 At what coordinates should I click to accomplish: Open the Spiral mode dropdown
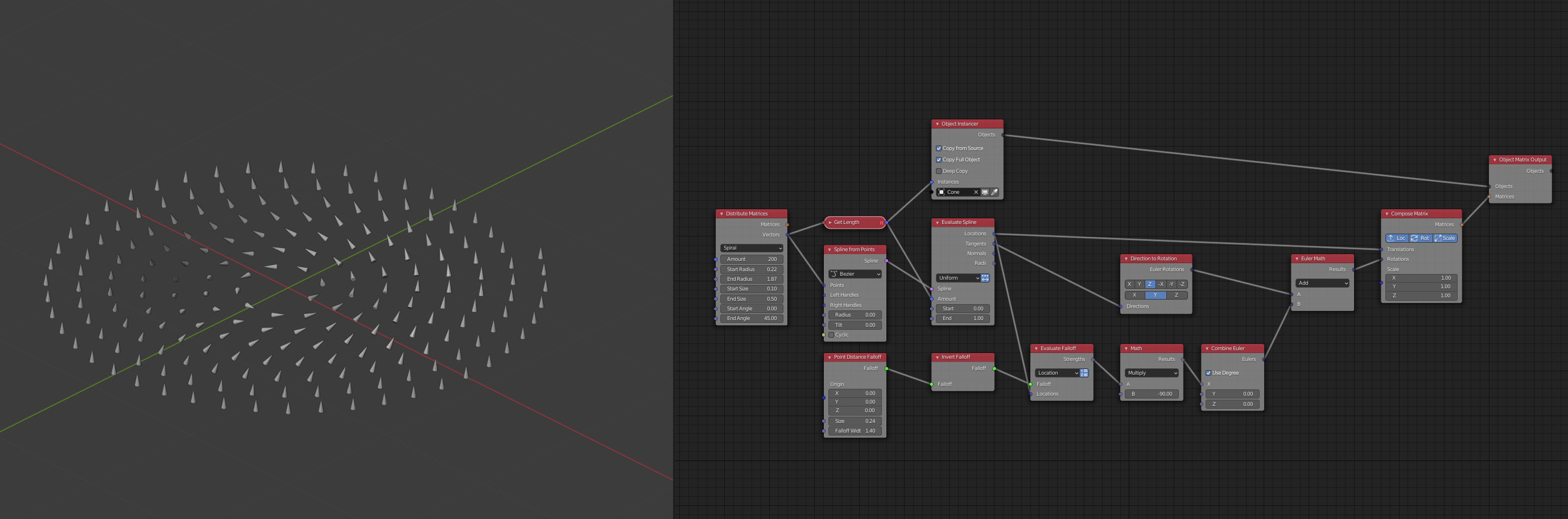751,248
